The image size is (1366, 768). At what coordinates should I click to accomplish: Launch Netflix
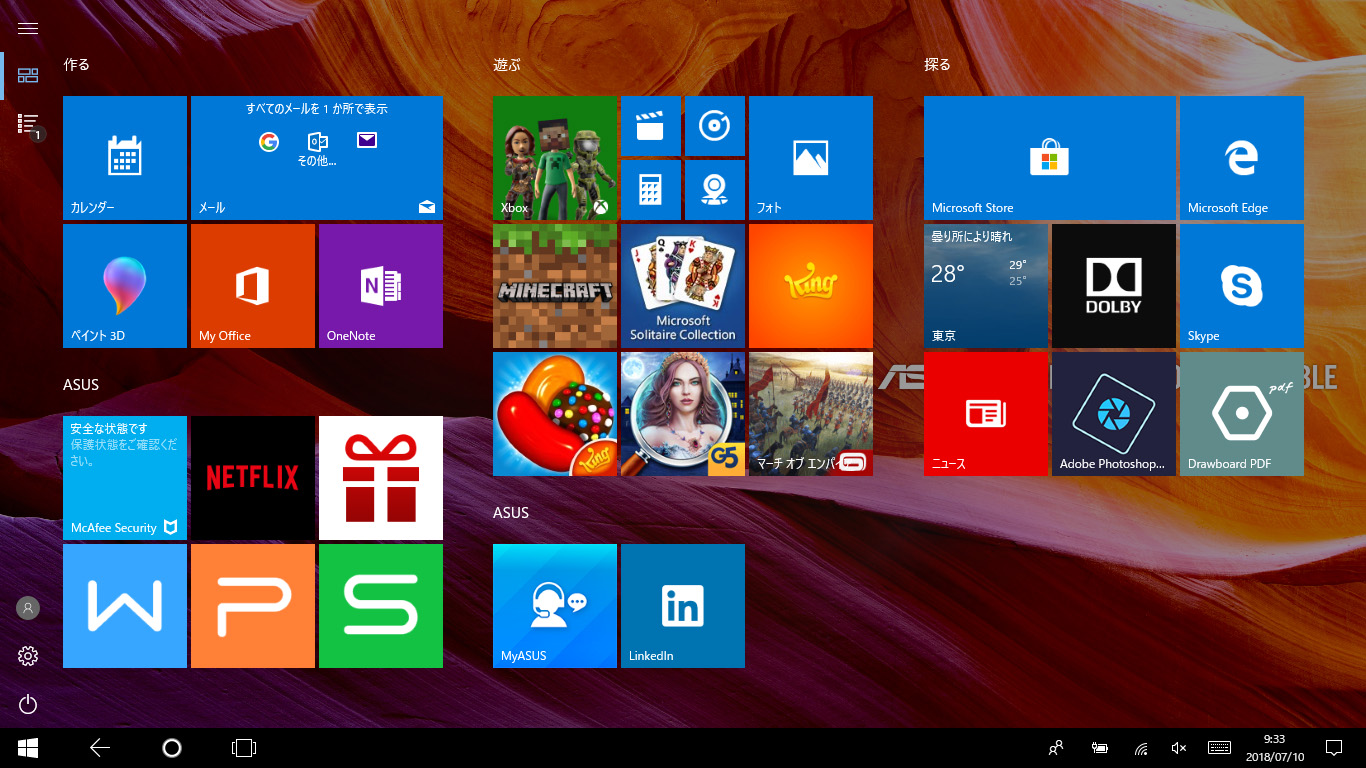(x=253, y=478)
